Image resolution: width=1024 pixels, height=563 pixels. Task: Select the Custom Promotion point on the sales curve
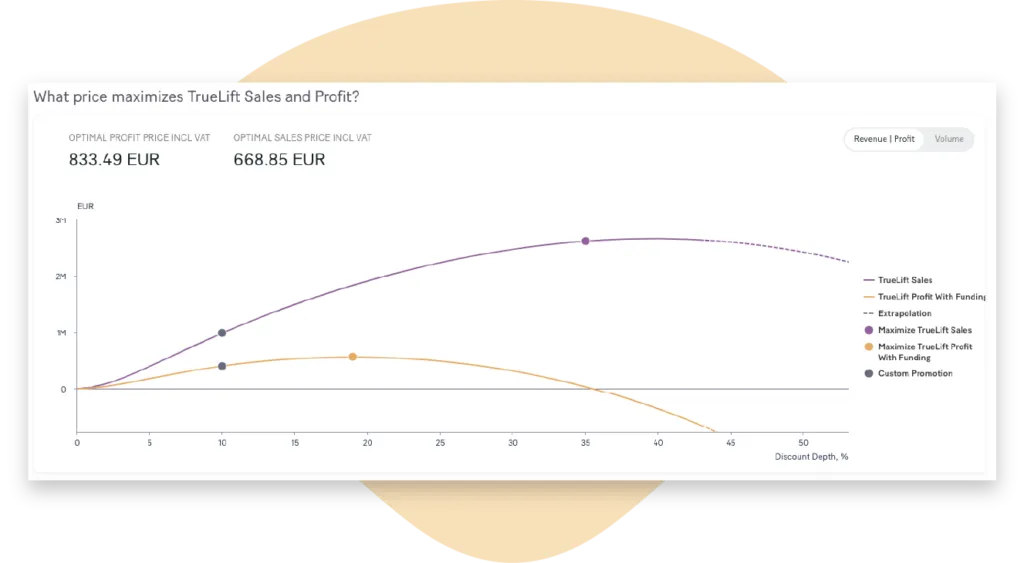[222, 333]
